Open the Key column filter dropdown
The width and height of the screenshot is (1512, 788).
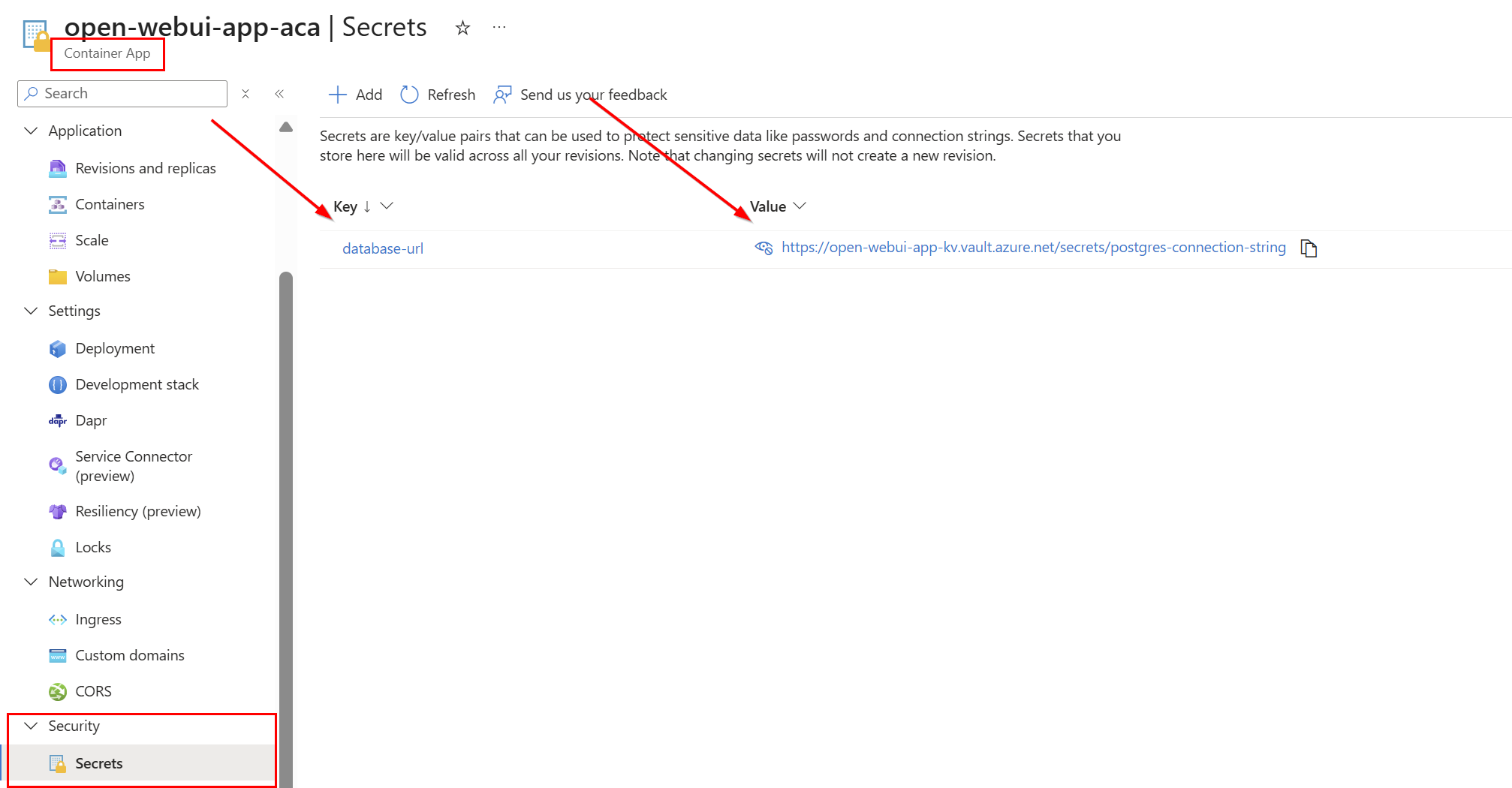(x=387, y=206)
